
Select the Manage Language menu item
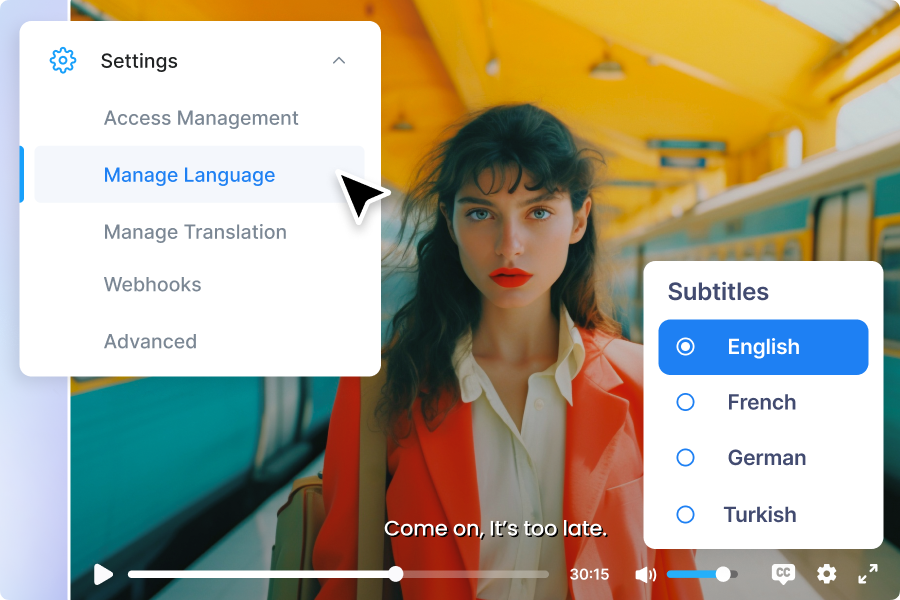tap(190, 175)
